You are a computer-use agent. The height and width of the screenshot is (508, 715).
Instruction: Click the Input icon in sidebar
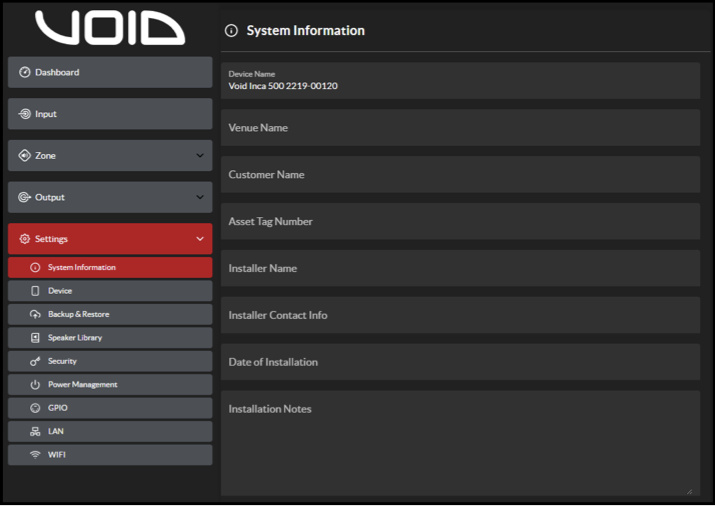25,114
